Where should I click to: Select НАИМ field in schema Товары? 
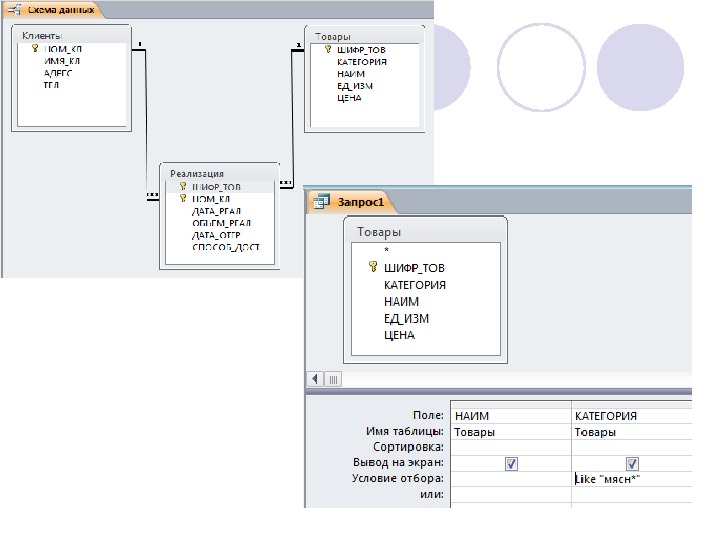pos(351,73)
